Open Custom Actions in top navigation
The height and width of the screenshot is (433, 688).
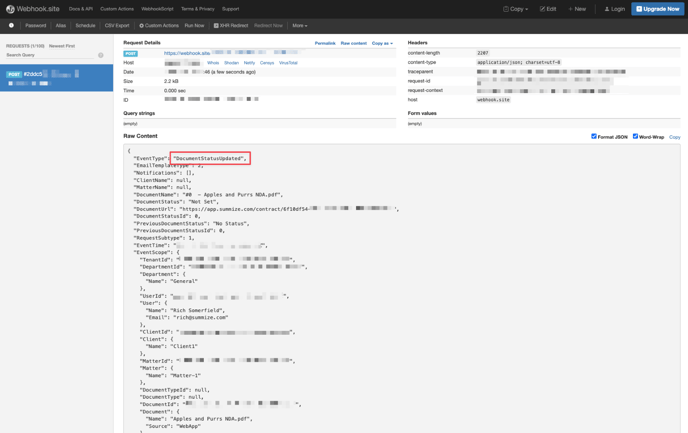pyautogui.click(x=117, y=9)
